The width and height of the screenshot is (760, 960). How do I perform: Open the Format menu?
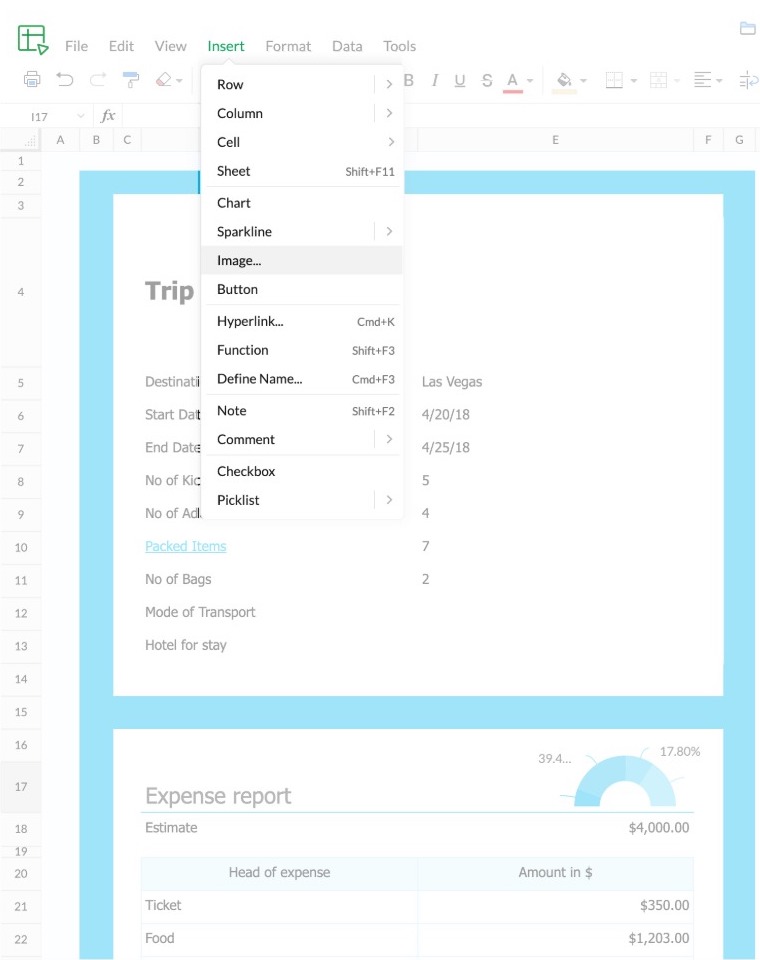pos(288,46)
